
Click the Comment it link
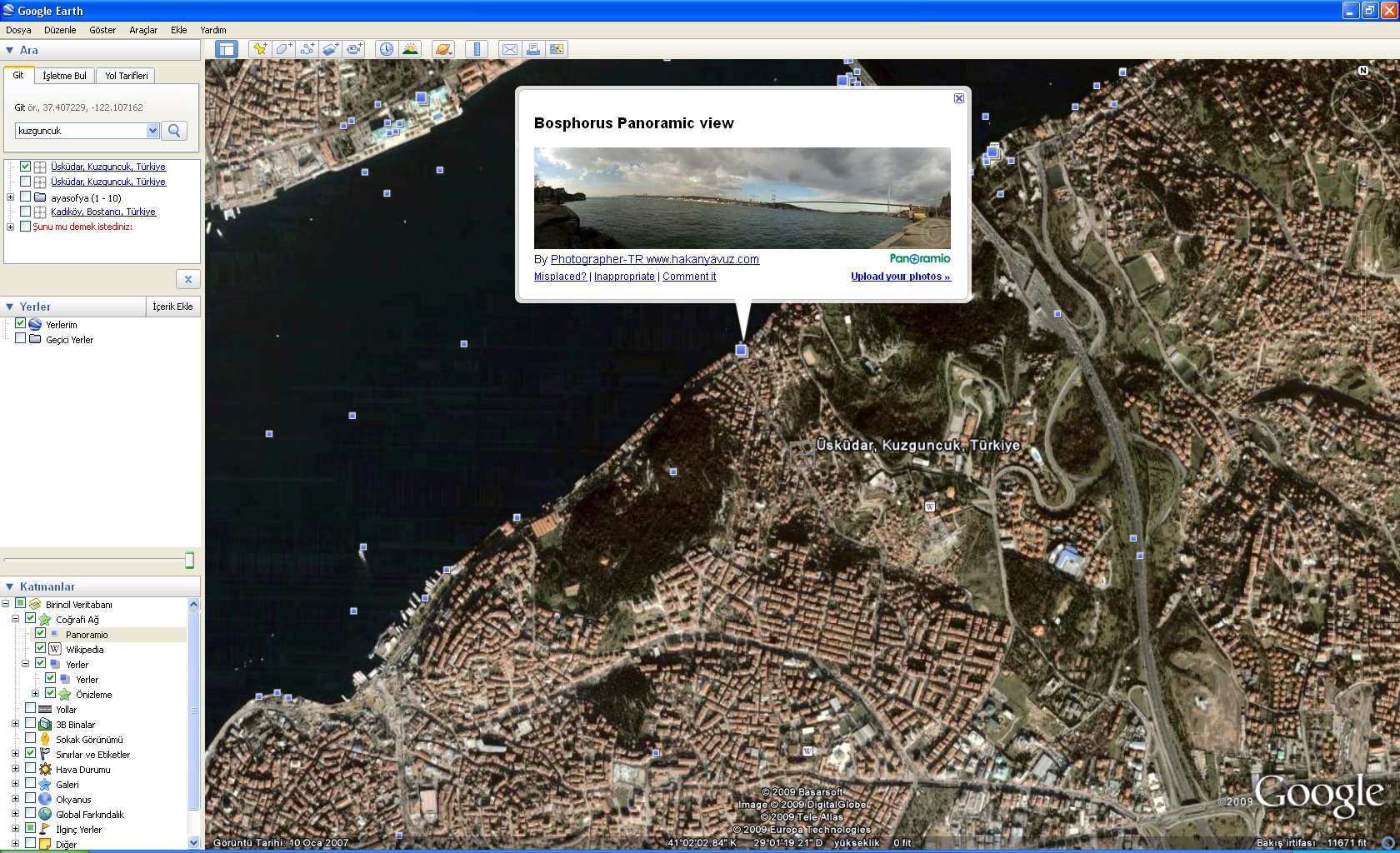pyautogui.click(x=689, y=277)
